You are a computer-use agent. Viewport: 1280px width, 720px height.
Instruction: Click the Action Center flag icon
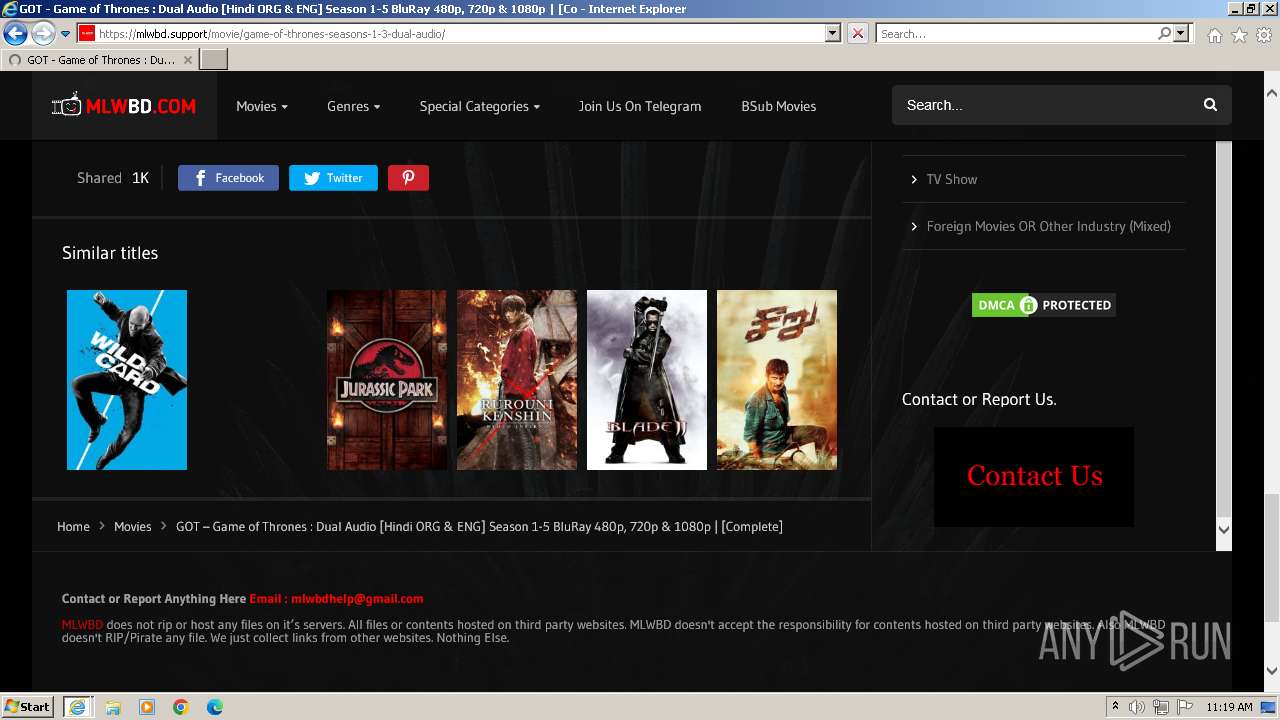tap(1186, 707)
